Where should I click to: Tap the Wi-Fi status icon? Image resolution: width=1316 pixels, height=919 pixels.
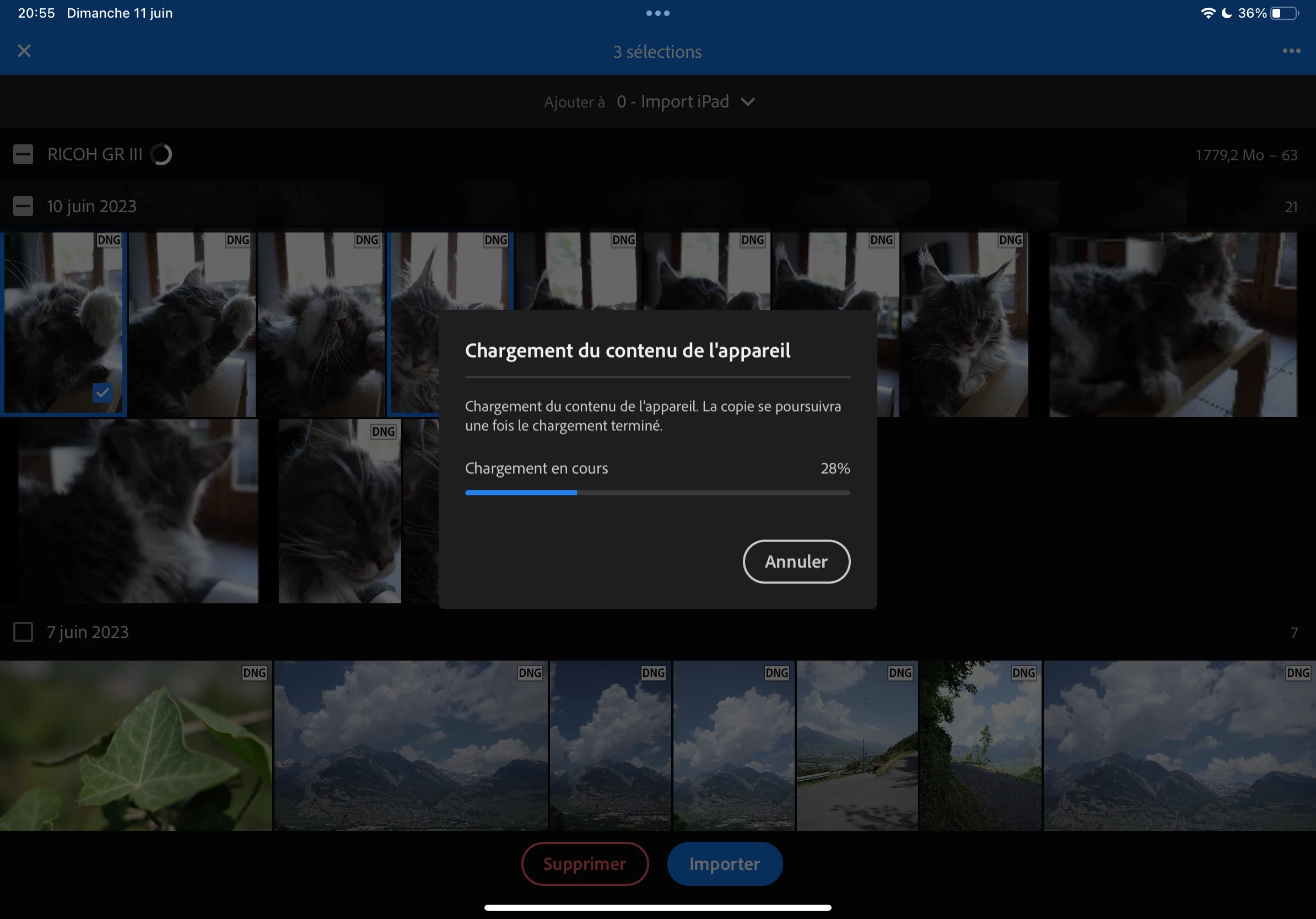1207,13
